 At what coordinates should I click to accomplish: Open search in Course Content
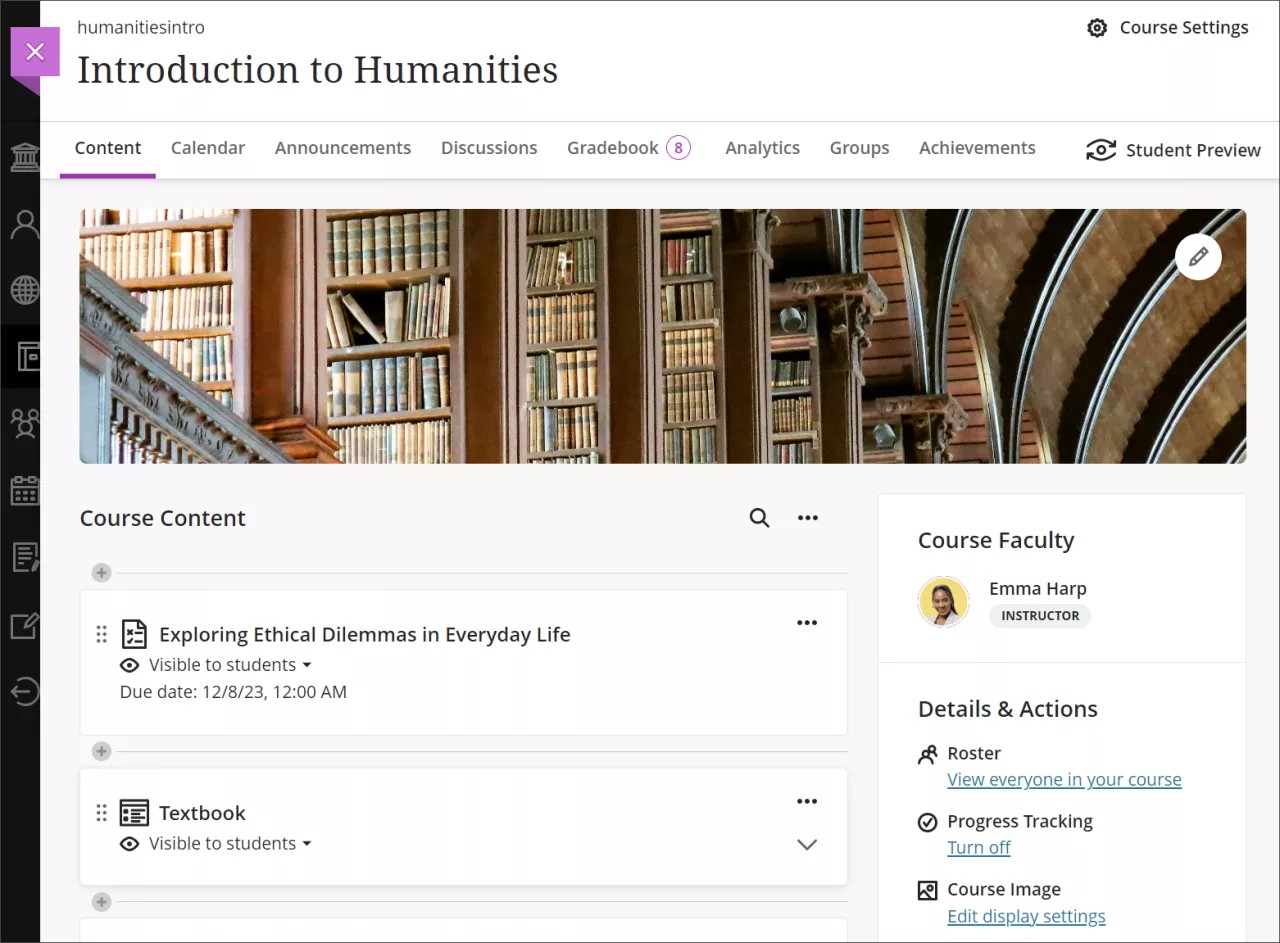point(759,517)
